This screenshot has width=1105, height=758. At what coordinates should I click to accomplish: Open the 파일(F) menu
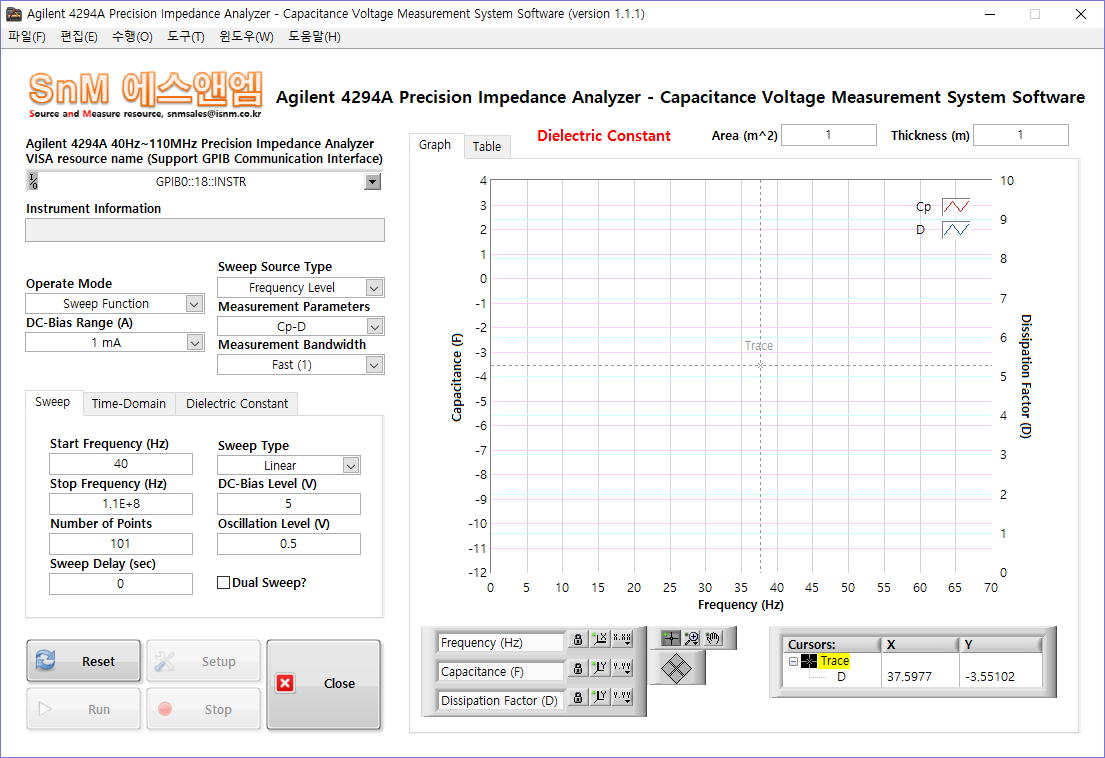[x=27, y=37]
